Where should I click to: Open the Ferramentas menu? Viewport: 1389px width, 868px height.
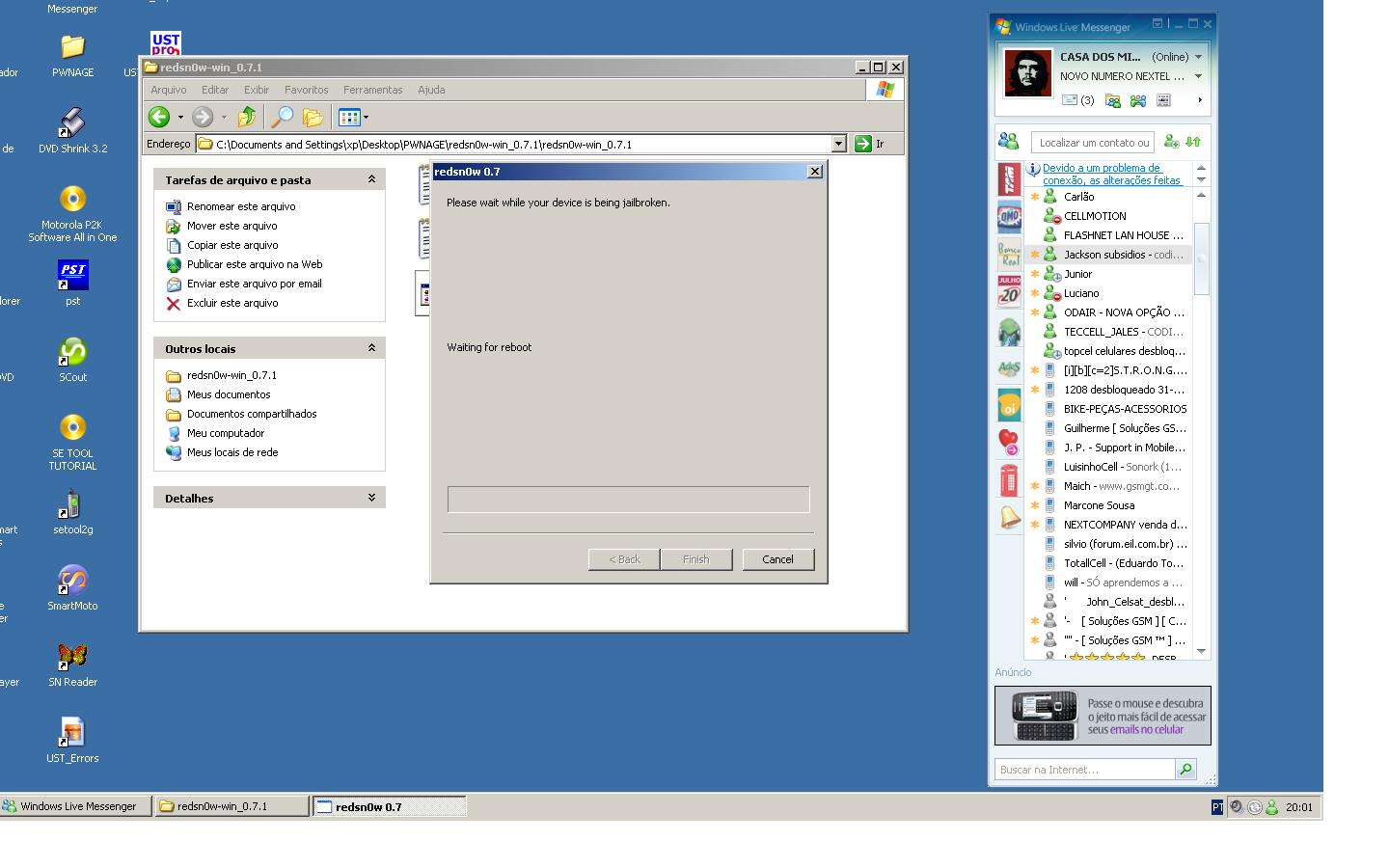(372, 90)
